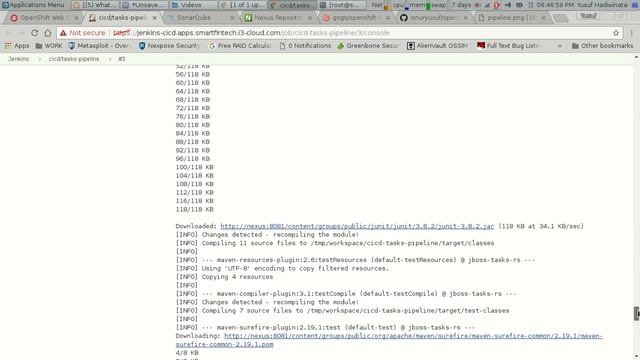Switch to the Videos taskbar window
The width and height of the screenshot is (640, 360).
[x=192, y=5]
